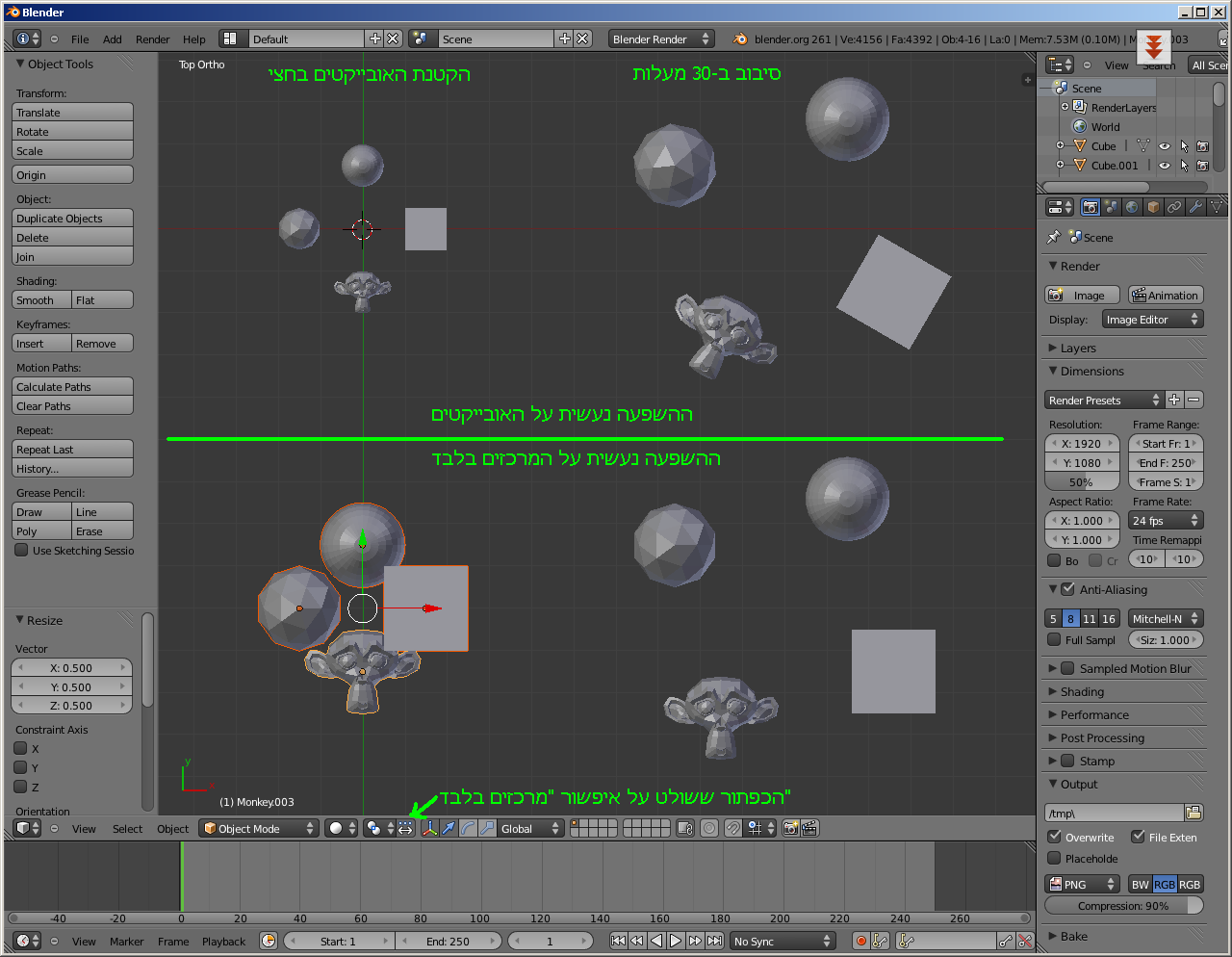This screenshot has width=1232, height=957.
Task: Open the Render menu in top bar
Action: (x=152, y=39)
